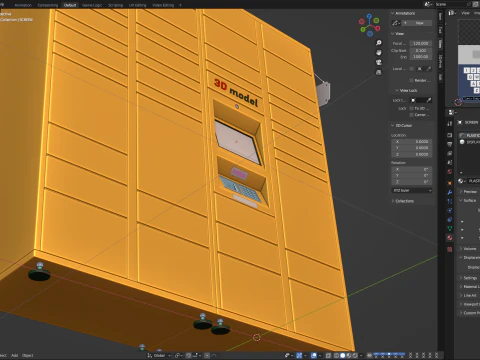Open the Output properties tab icon
The image size is (480, 360).
pyautogui.click(x=450, y=144)
